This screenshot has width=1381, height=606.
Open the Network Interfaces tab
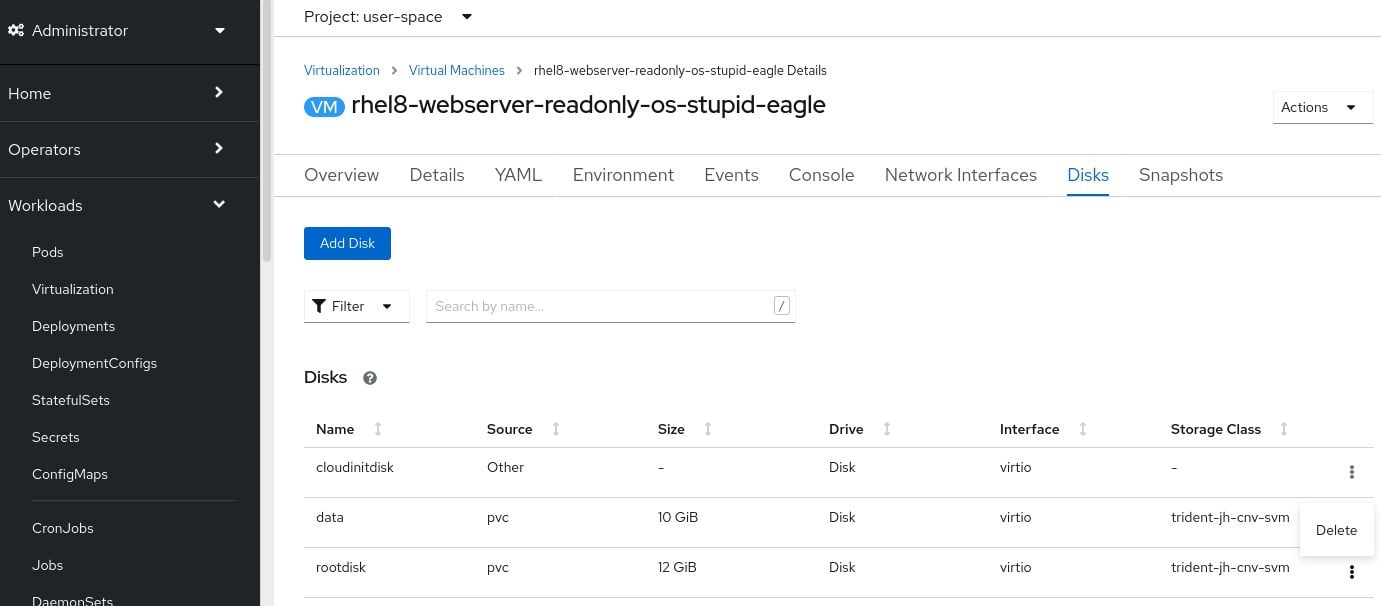tap(960, 175)
